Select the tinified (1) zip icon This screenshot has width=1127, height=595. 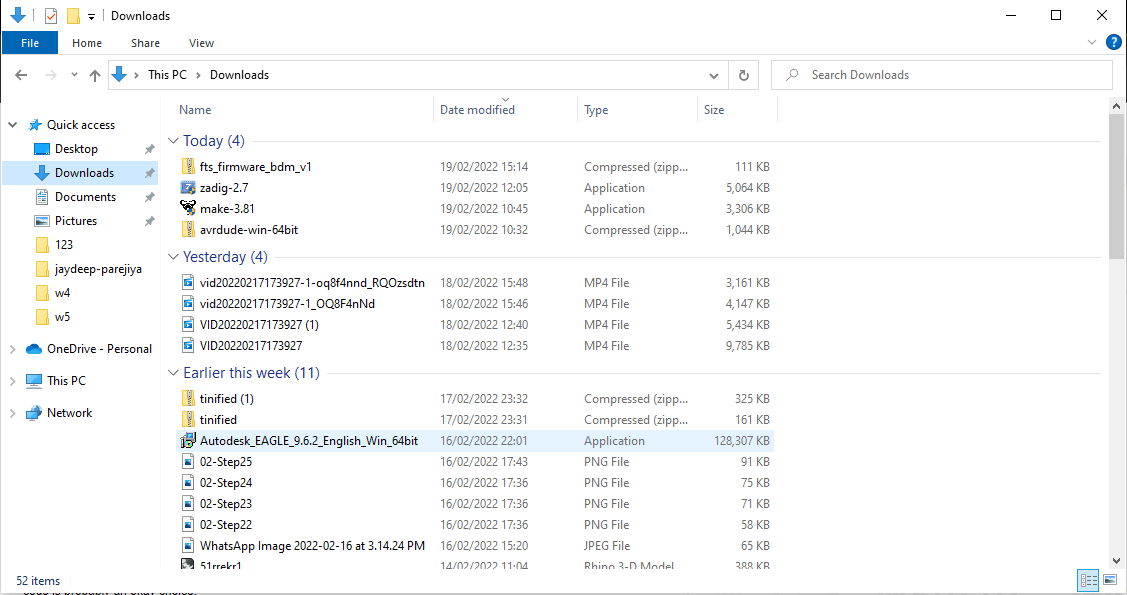(x=188, y=398)
